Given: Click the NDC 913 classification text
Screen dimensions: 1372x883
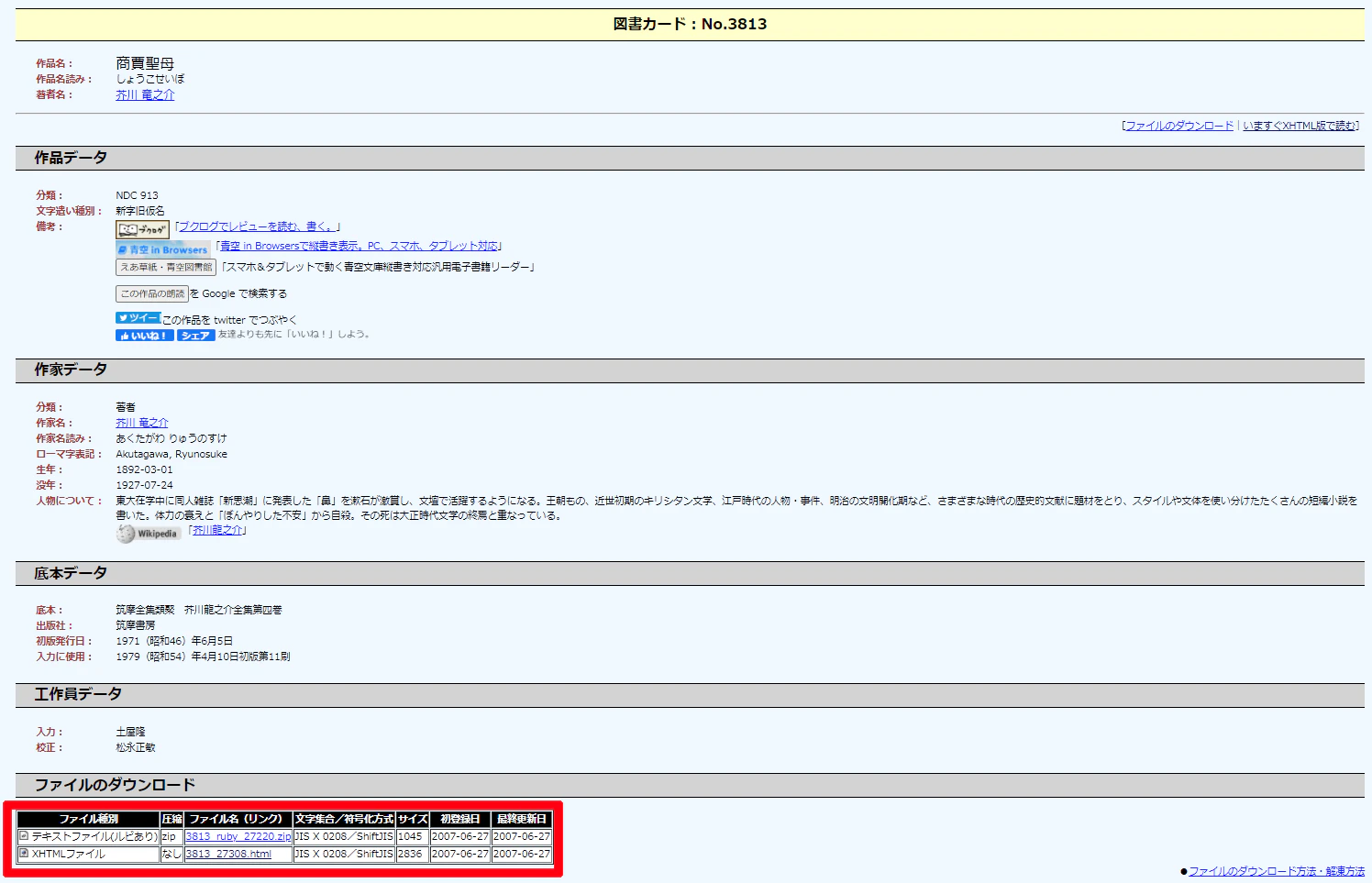Looking at the screenshot, I should click(x=137, y=195).
